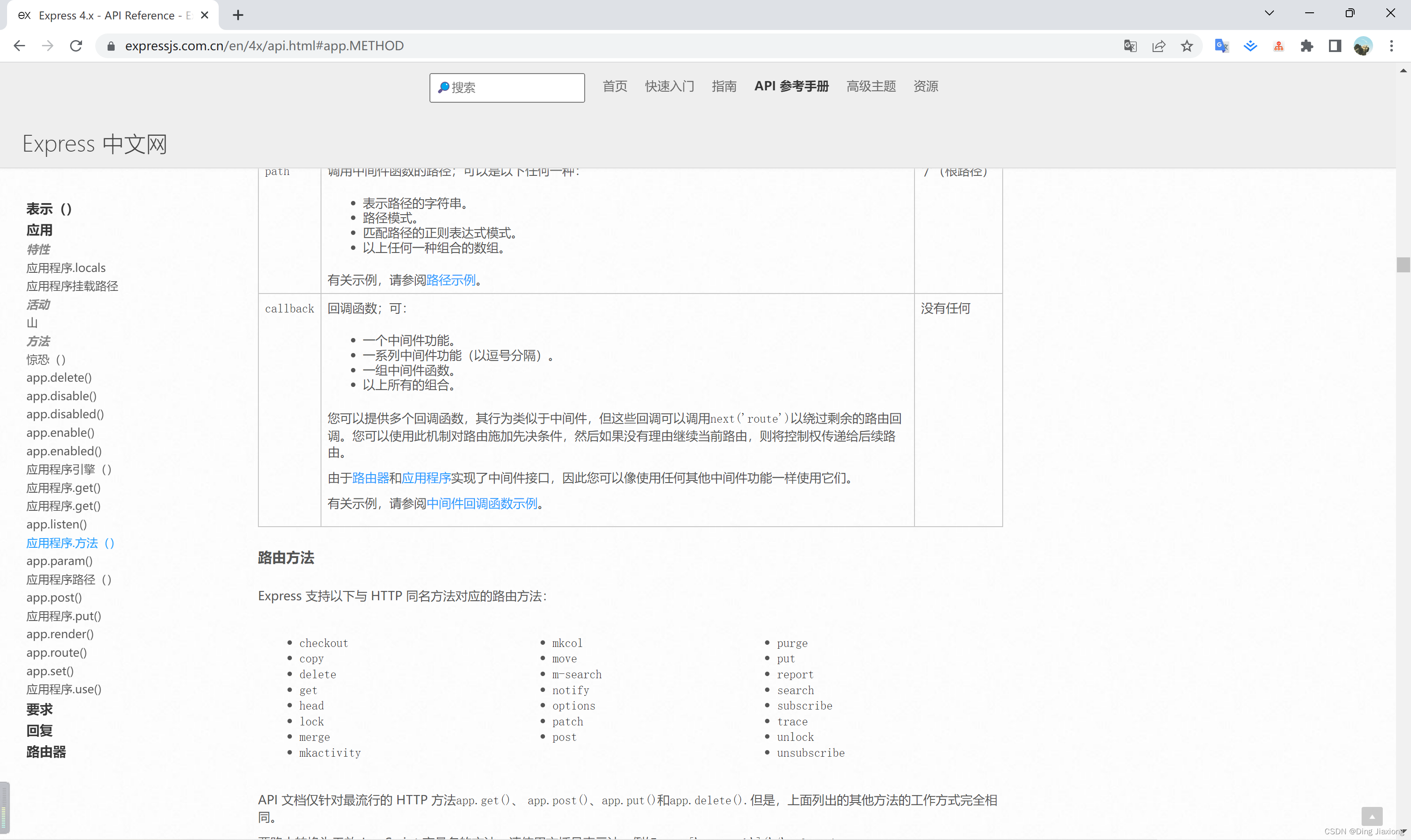Select the API 参考手册 nav tab
This screenshot has width=1411, height=840.
(x=791, y=86)
